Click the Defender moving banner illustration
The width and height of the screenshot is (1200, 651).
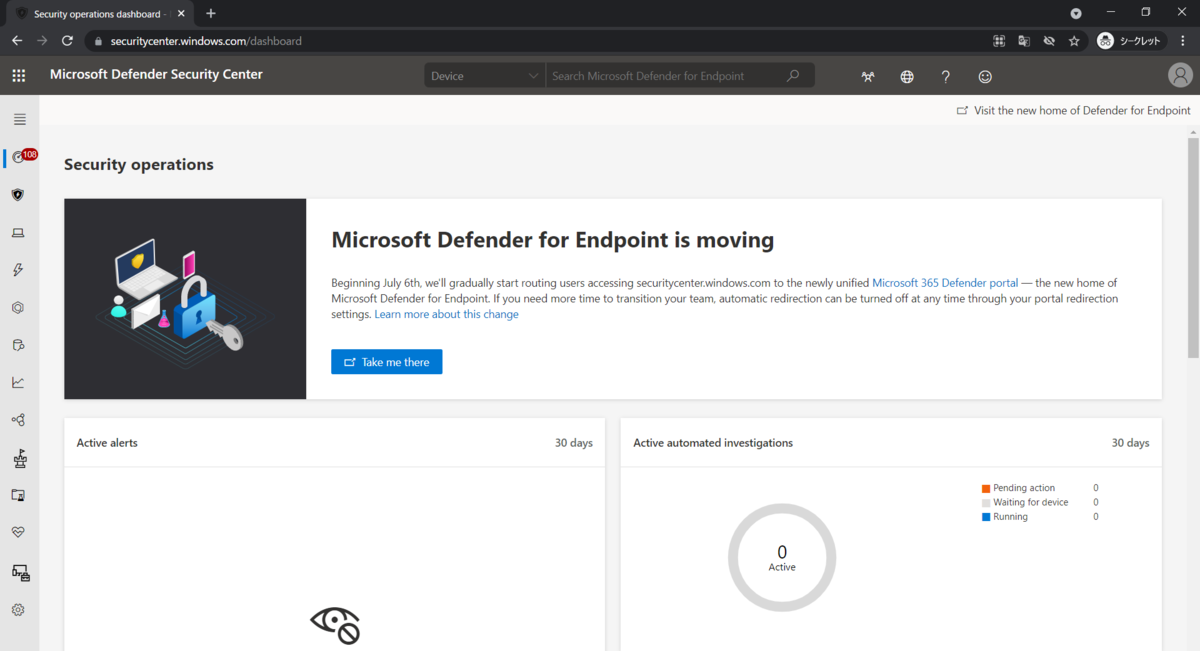(x=185, y=299)
